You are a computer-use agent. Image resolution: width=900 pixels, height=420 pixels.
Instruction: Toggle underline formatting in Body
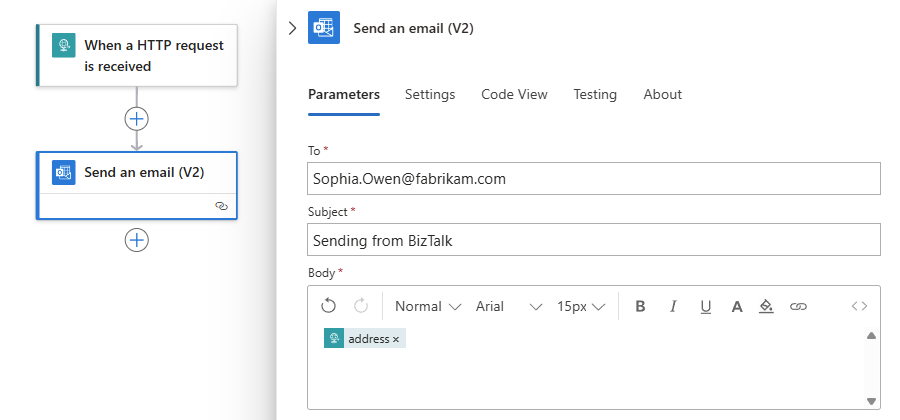pos(705,306)
